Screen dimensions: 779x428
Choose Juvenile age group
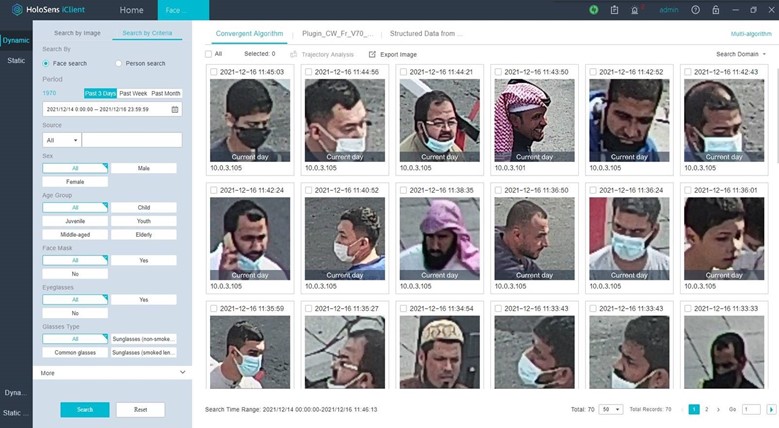coord(75,221)
